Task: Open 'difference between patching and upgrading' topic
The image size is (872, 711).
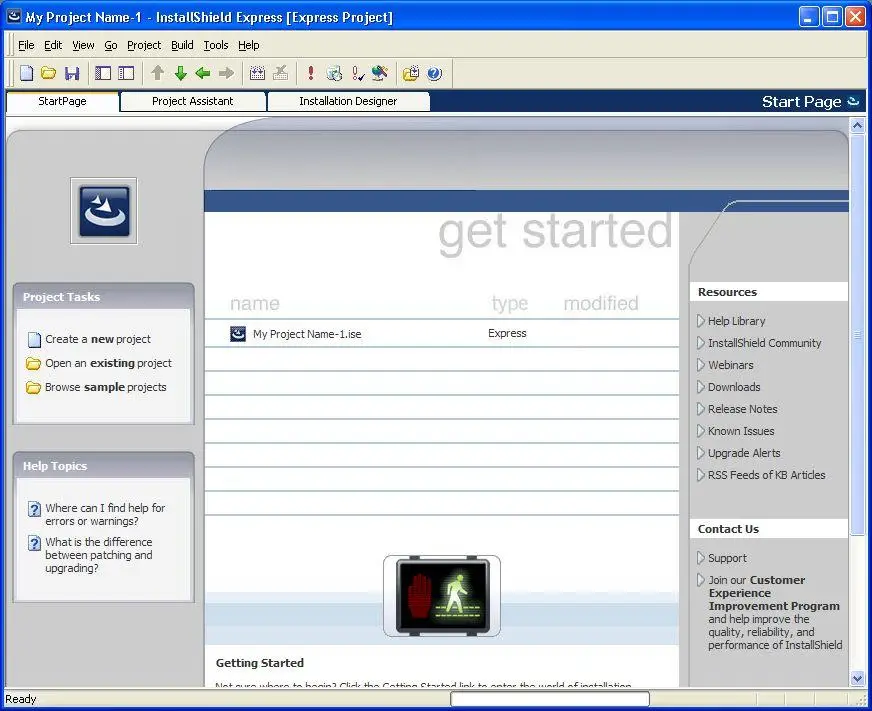Action: (99, 555)
